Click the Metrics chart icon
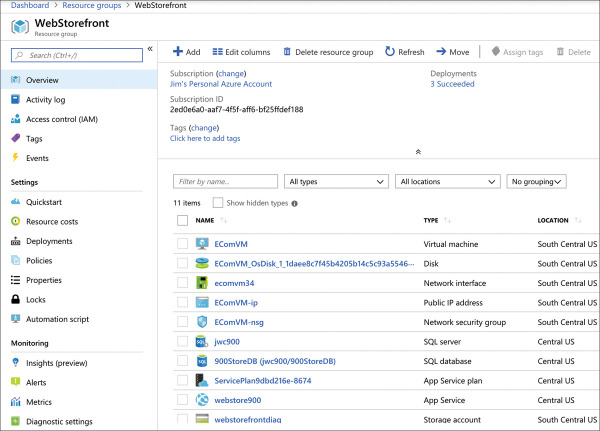The width and height of the screenshot is (600, 431). click(x=15, y=402)
